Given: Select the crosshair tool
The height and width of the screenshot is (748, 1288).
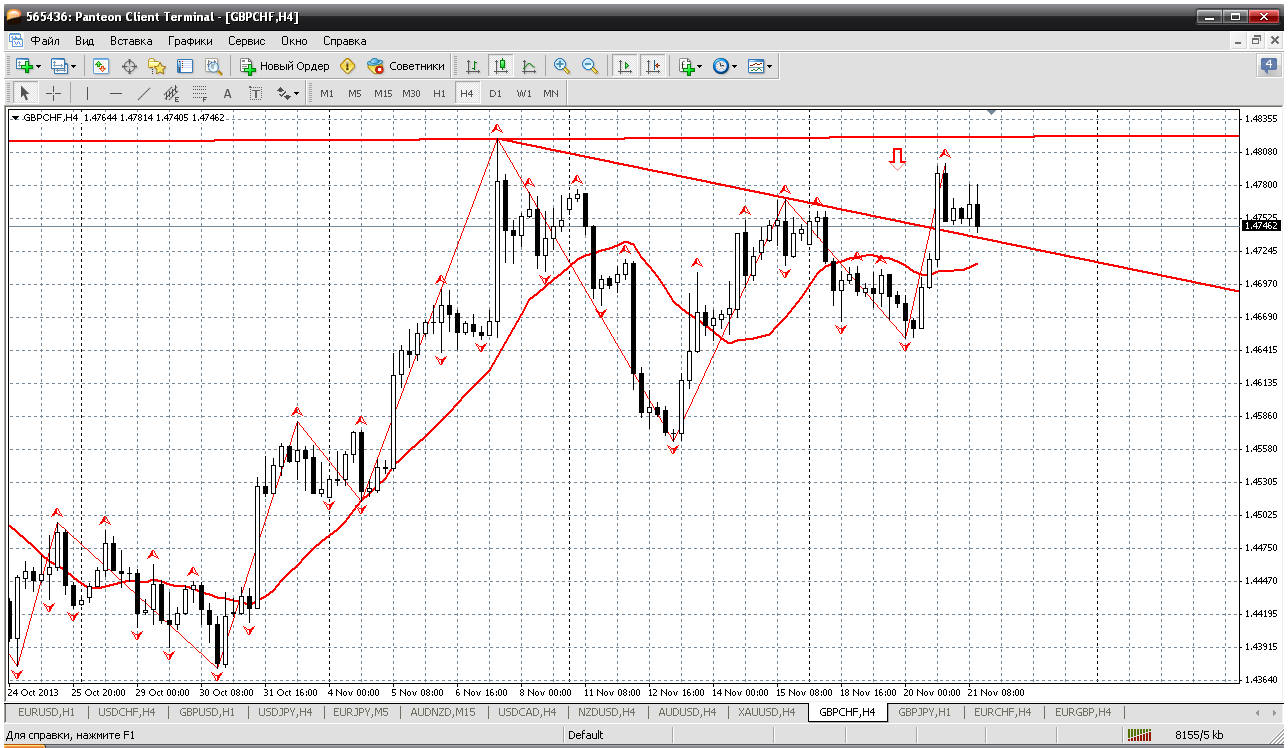Looking at the screenshot, I should pyautogui.click(x=53, y=93).
